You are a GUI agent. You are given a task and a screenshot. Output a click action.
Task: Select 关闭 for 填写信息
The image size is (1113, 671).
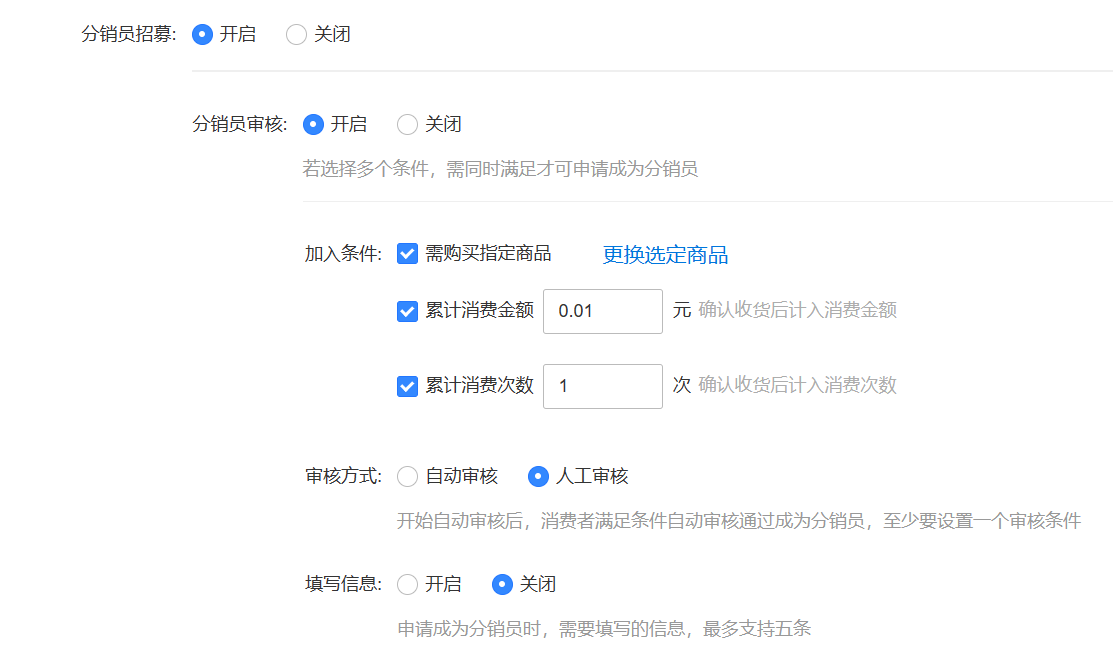point(502,584)
